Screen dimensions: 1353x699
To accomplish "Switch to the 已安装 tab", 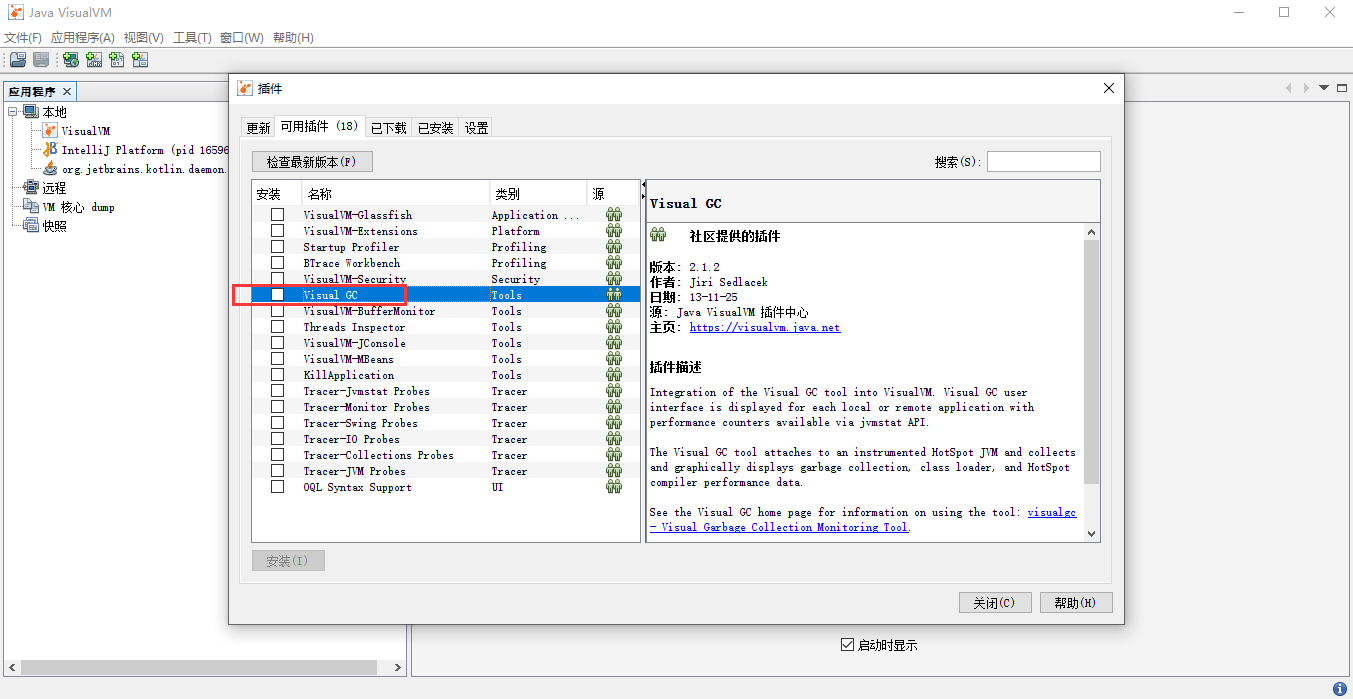I will [436, 128].
